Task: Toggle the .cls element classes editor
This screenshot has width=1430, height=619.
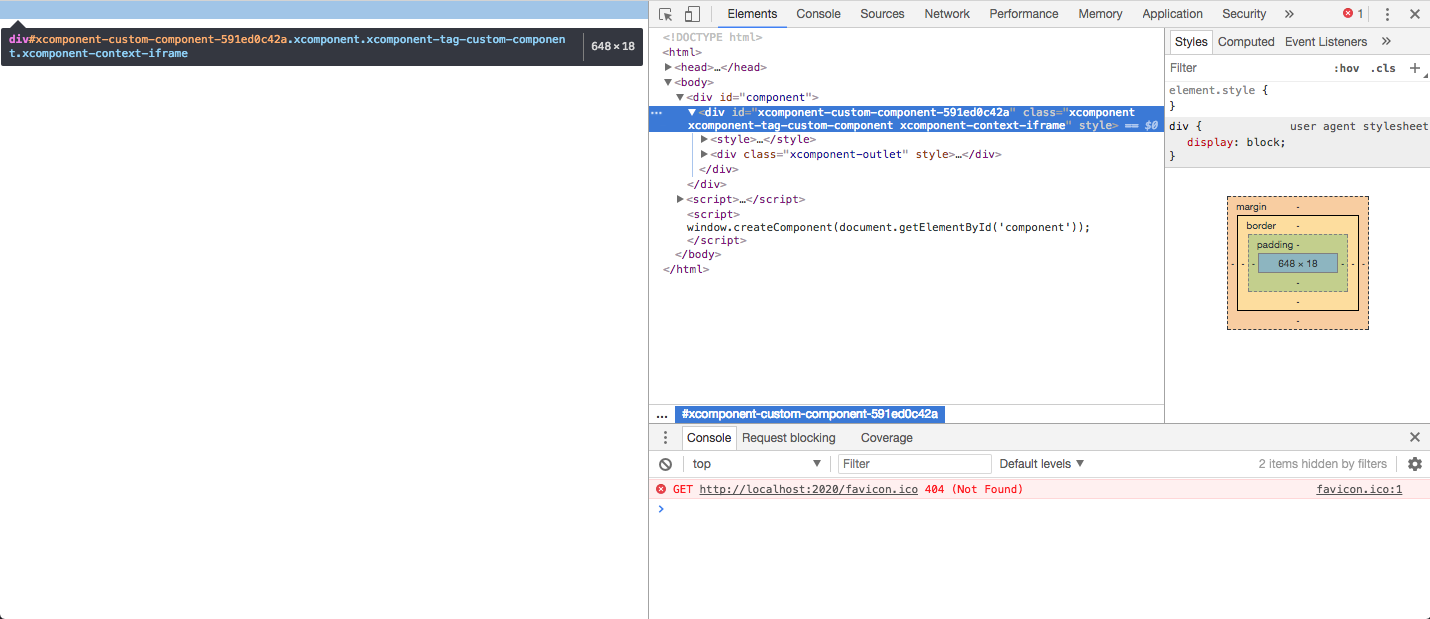Action: [1384, 68]
